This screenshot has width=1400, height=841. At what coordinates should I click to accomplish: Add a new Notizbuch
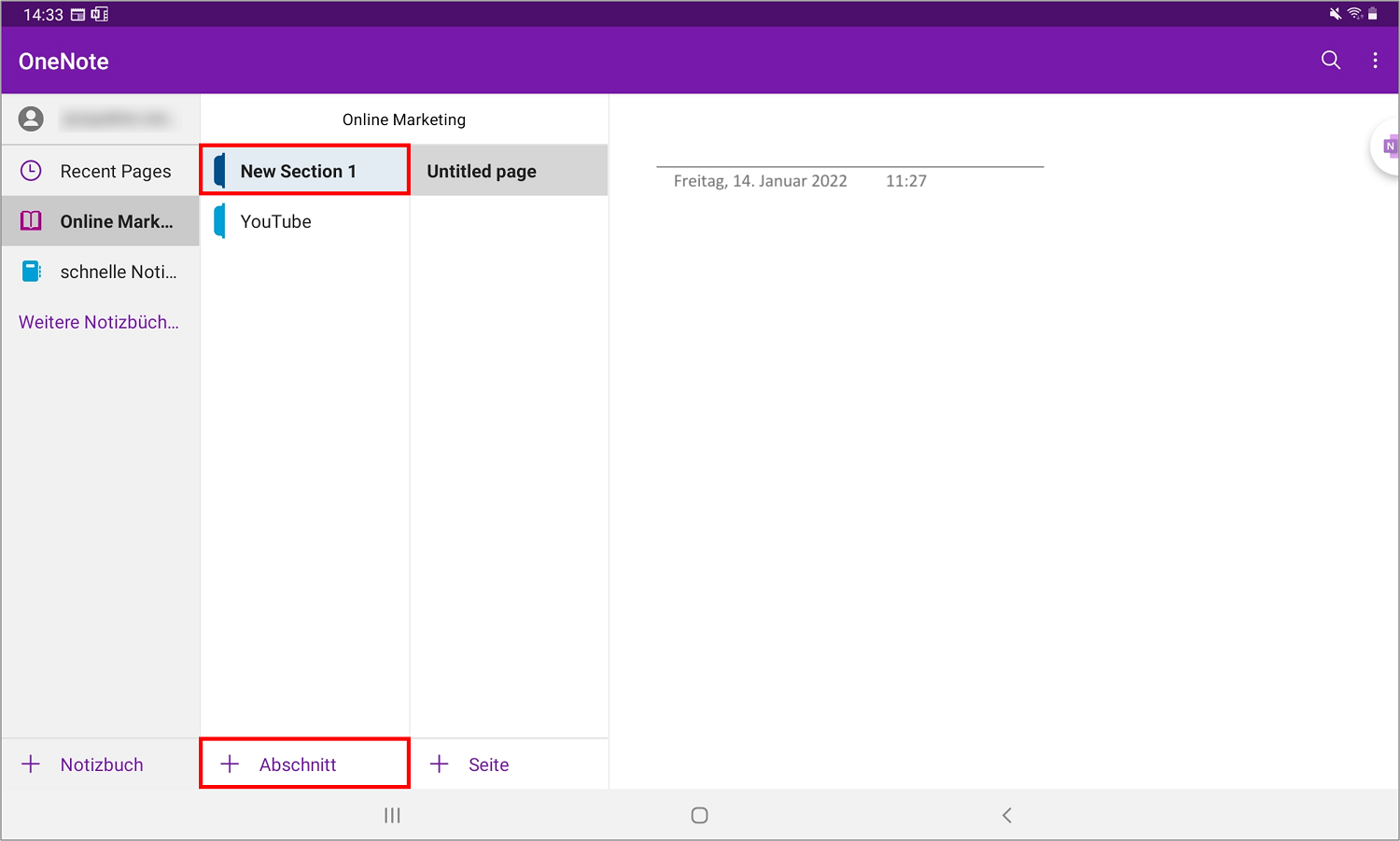tap(100, 764)
